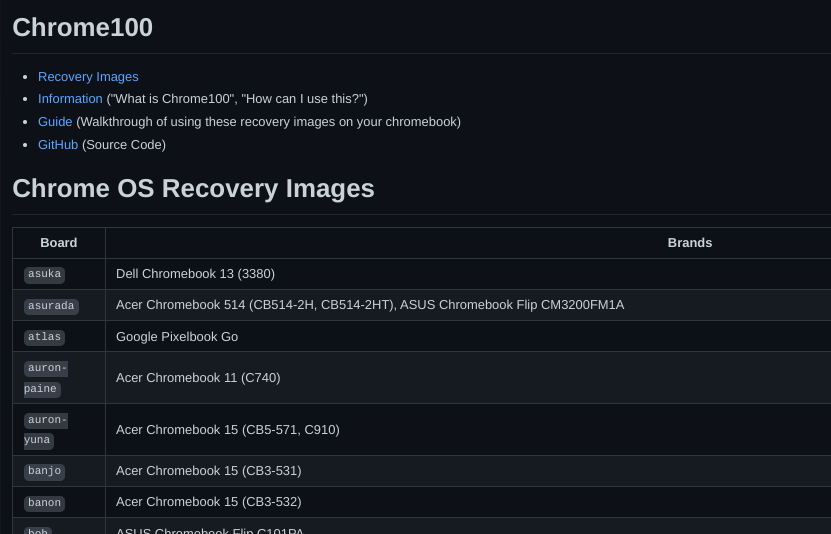The image size is (831, 534).
Task: Click the auron-yuna board tag
Action: coord(46,430)
